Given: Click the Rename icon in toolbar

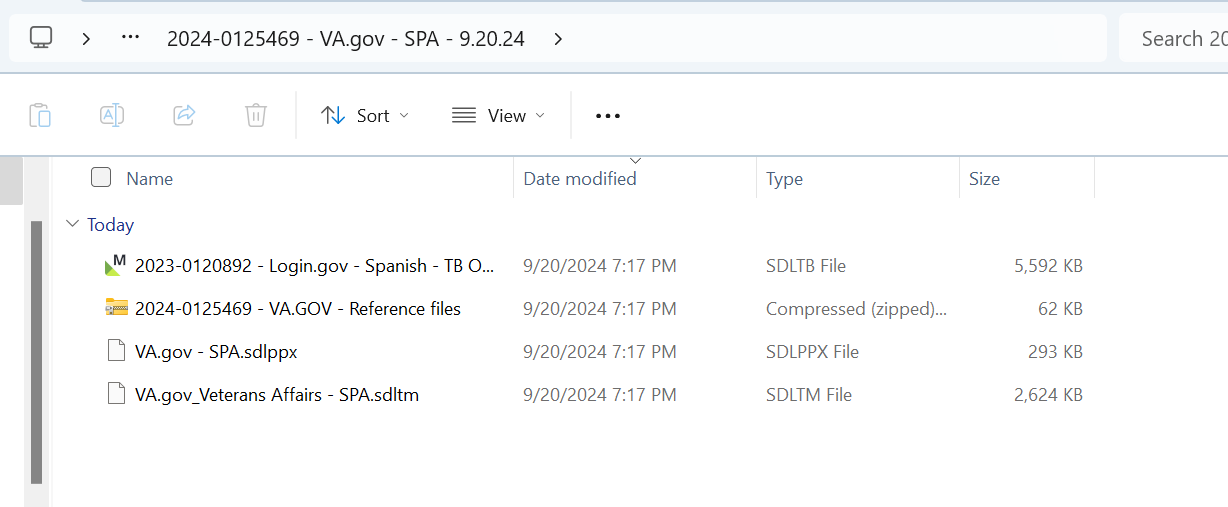Looking at the screenshot, I should coord(112,115).
